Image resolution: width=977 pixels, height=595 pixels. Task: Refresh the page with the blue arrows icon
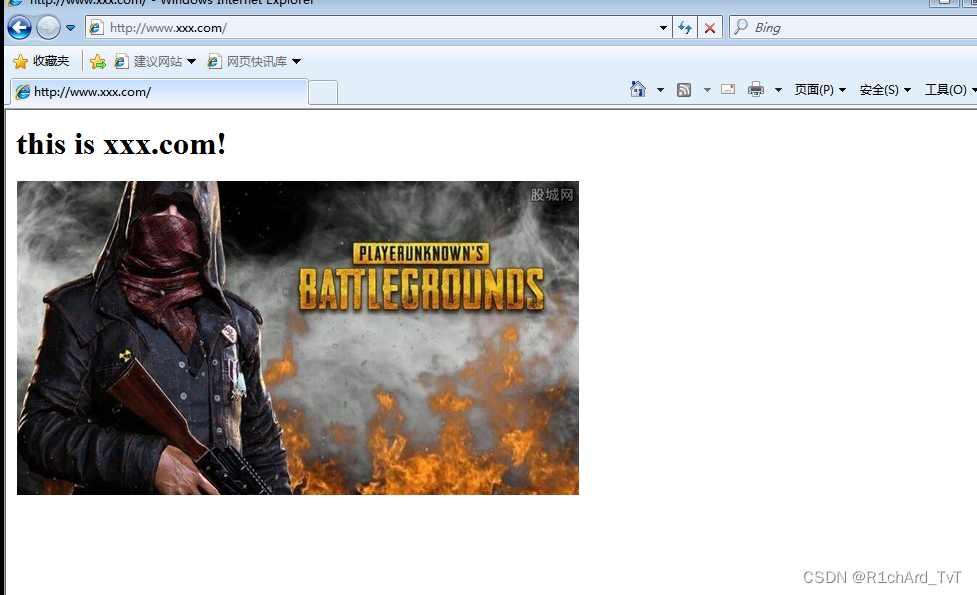click(685, 27)
